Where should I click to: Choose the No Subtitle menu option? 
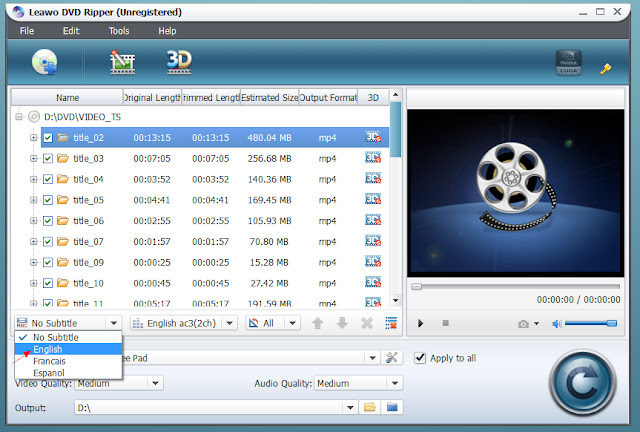(68, 337)
